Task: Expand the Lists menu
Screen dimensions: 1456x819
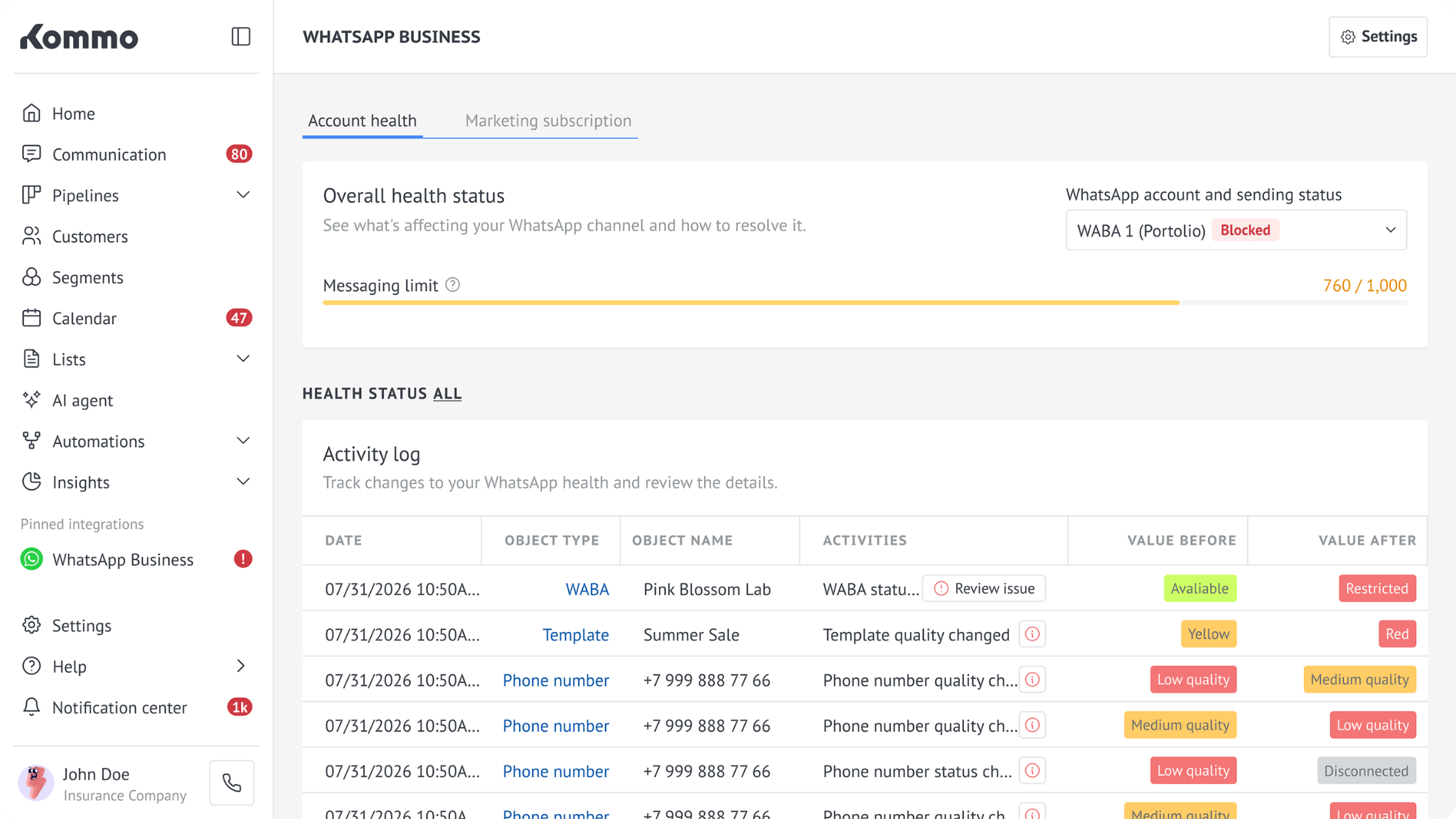Action: click(242, 359)
